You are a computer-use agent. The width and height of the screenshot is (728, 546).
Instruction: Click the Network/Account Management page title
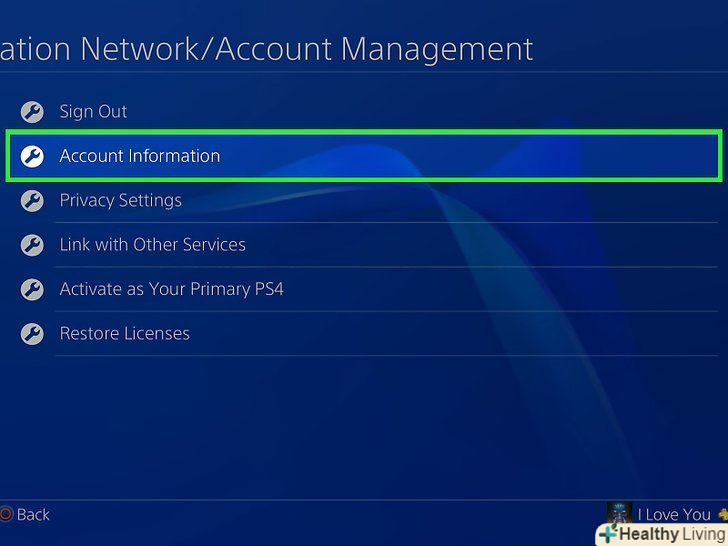coord(265,48)
